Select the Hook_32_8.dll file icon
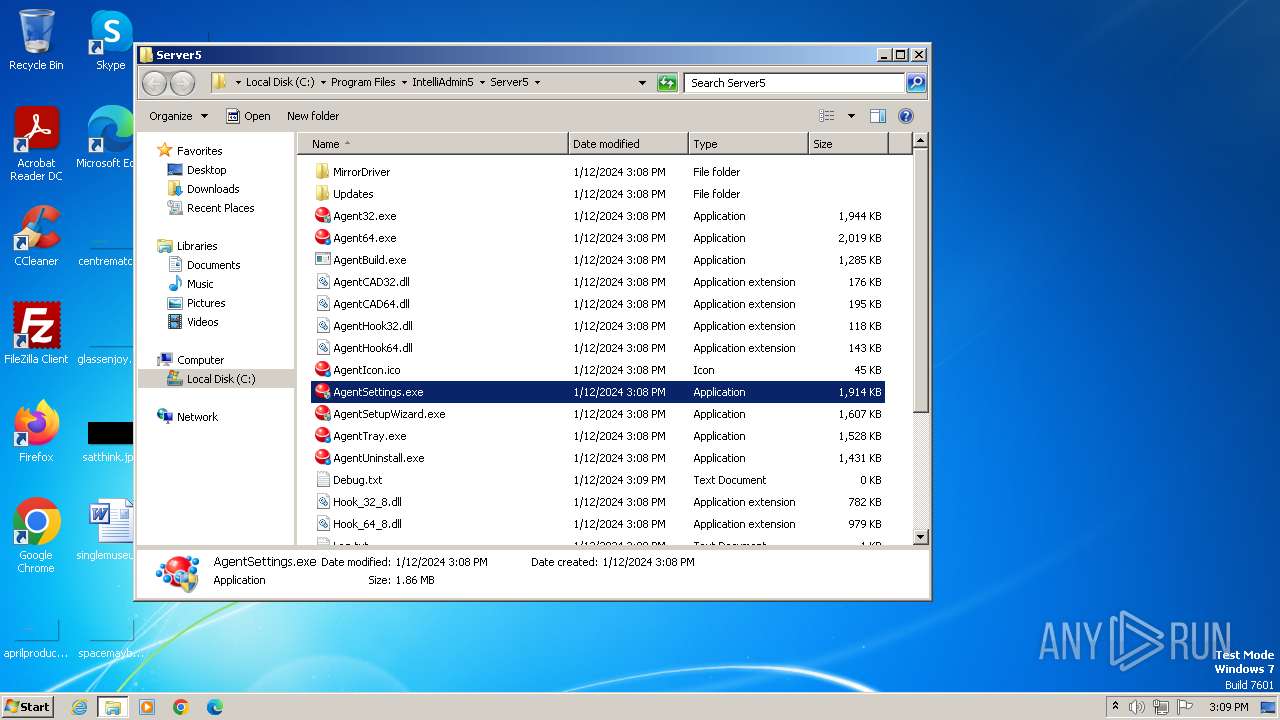The height and width of the screenshot is (720, 1280). (323, 502)
